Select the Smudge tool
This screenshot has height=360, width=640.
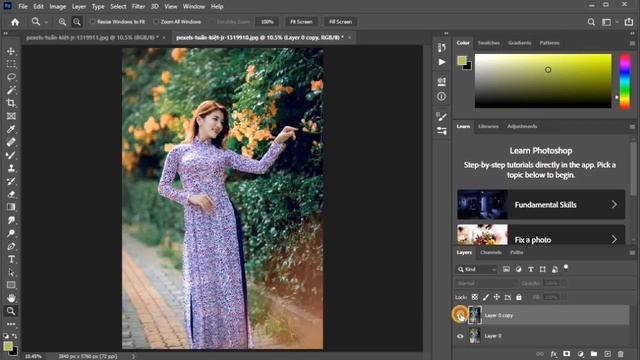11,220
